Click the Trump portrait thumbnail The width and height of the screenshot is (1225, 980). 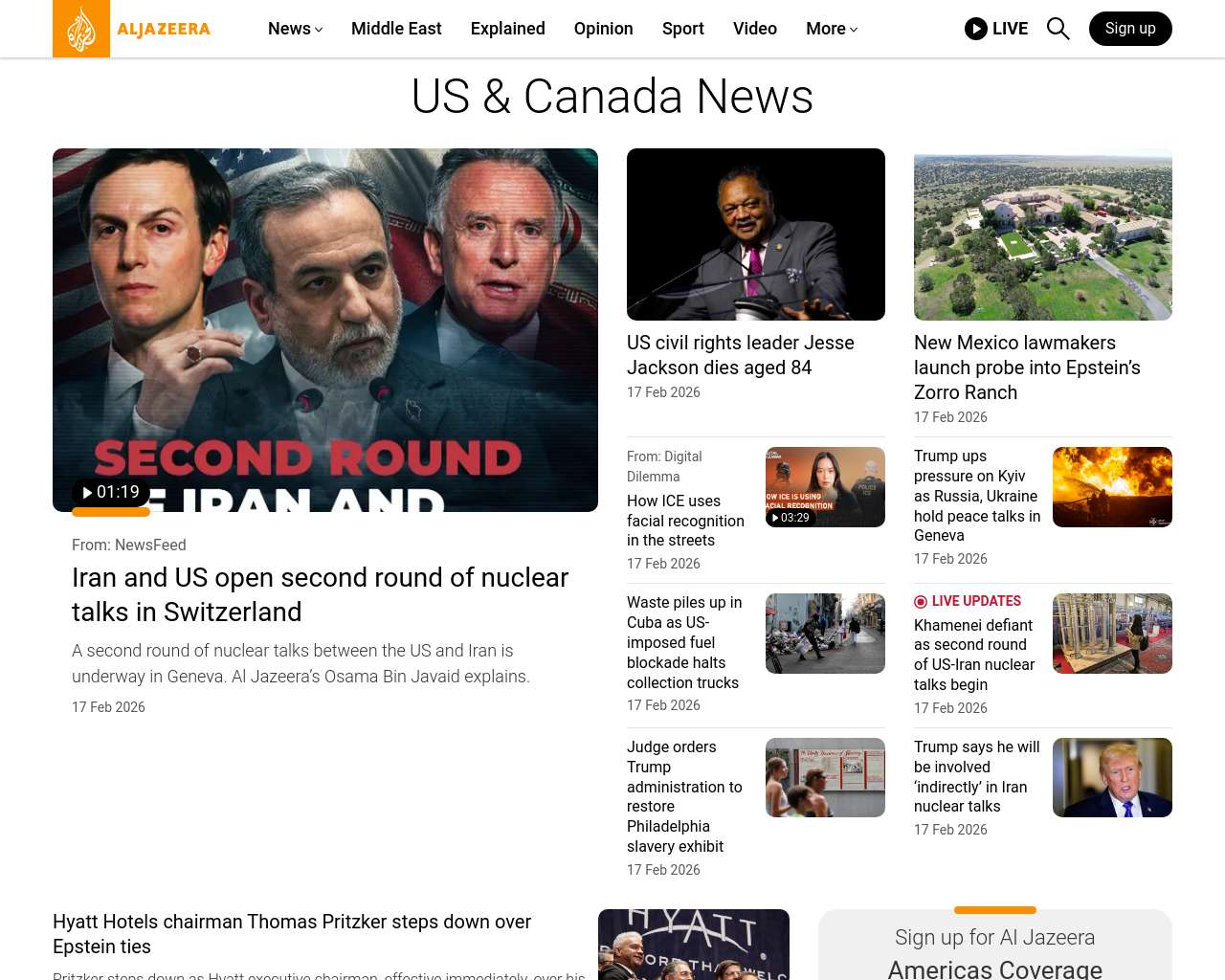point(1112,777)
